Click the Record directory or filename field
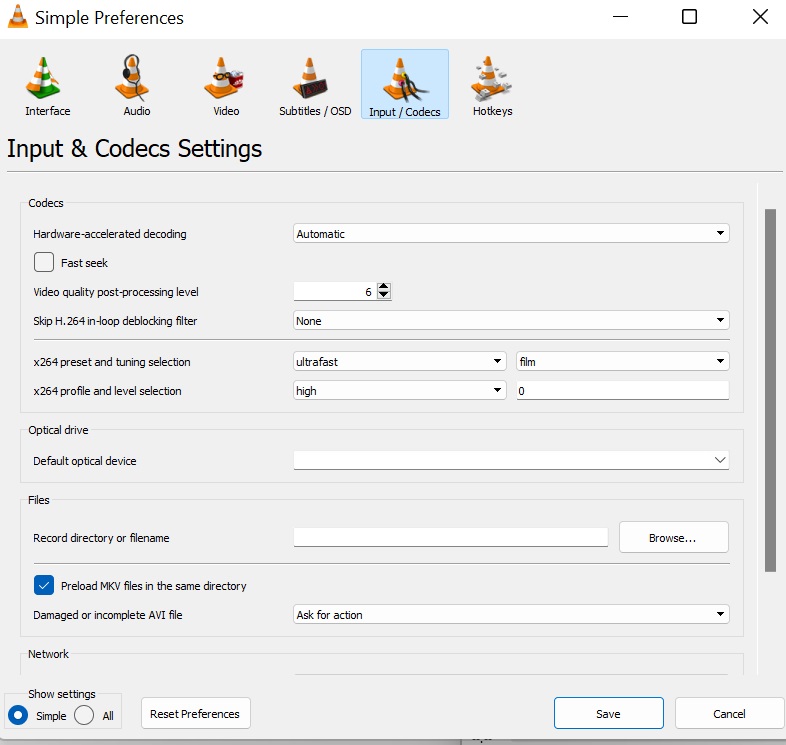Screen dimensions: 786x745 coord(451,537)
